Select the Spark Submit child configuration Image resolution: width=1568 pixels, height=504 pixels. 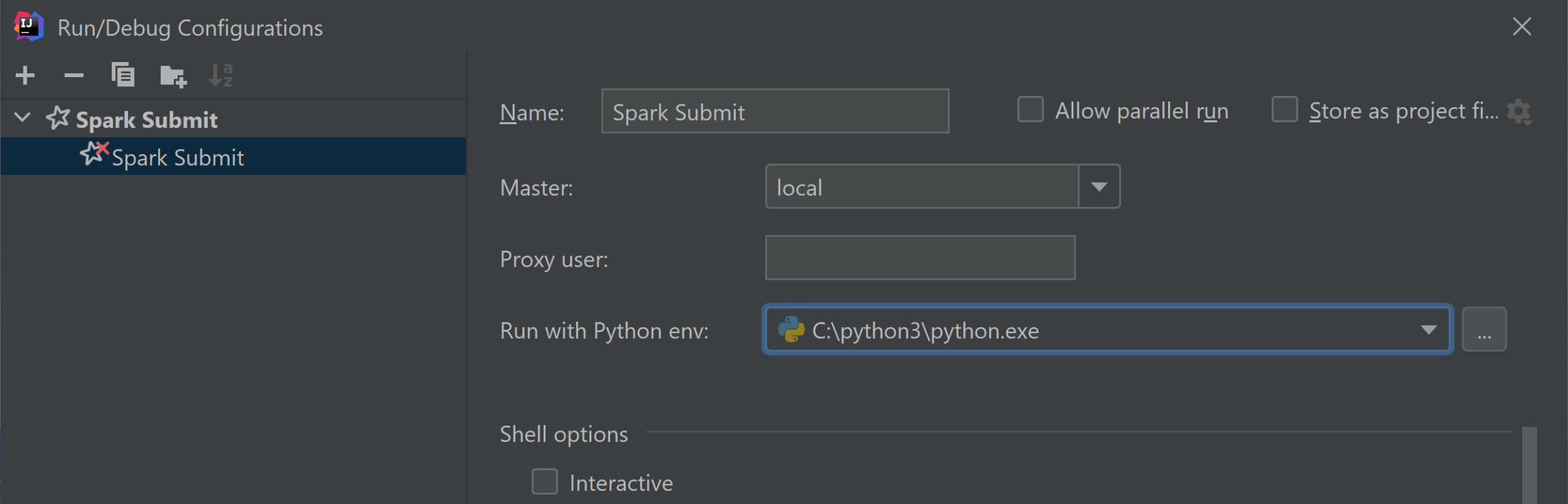[233, 156]
